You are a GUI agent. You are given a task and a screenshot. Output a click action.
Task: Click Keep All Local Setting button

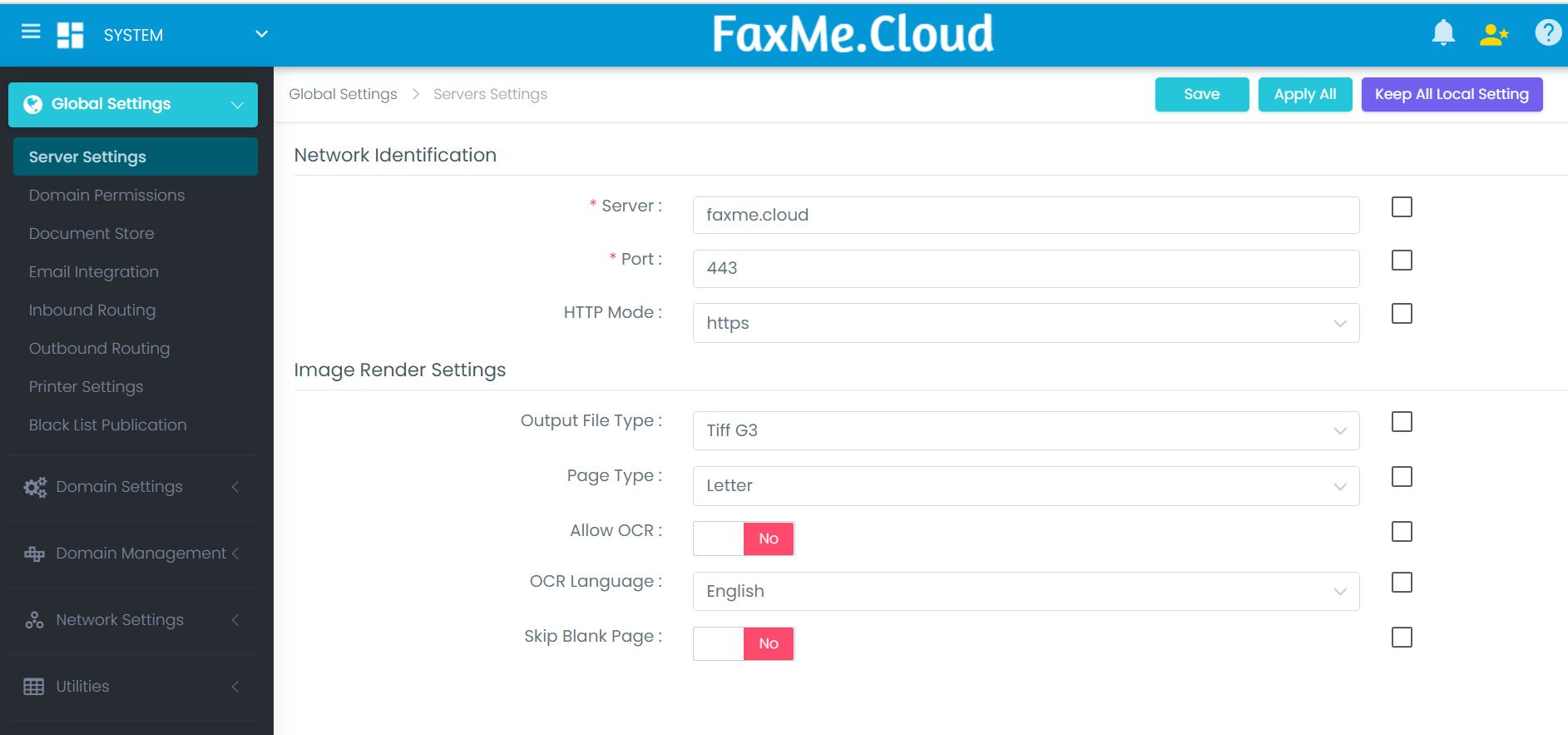[x=1452, y=94]
